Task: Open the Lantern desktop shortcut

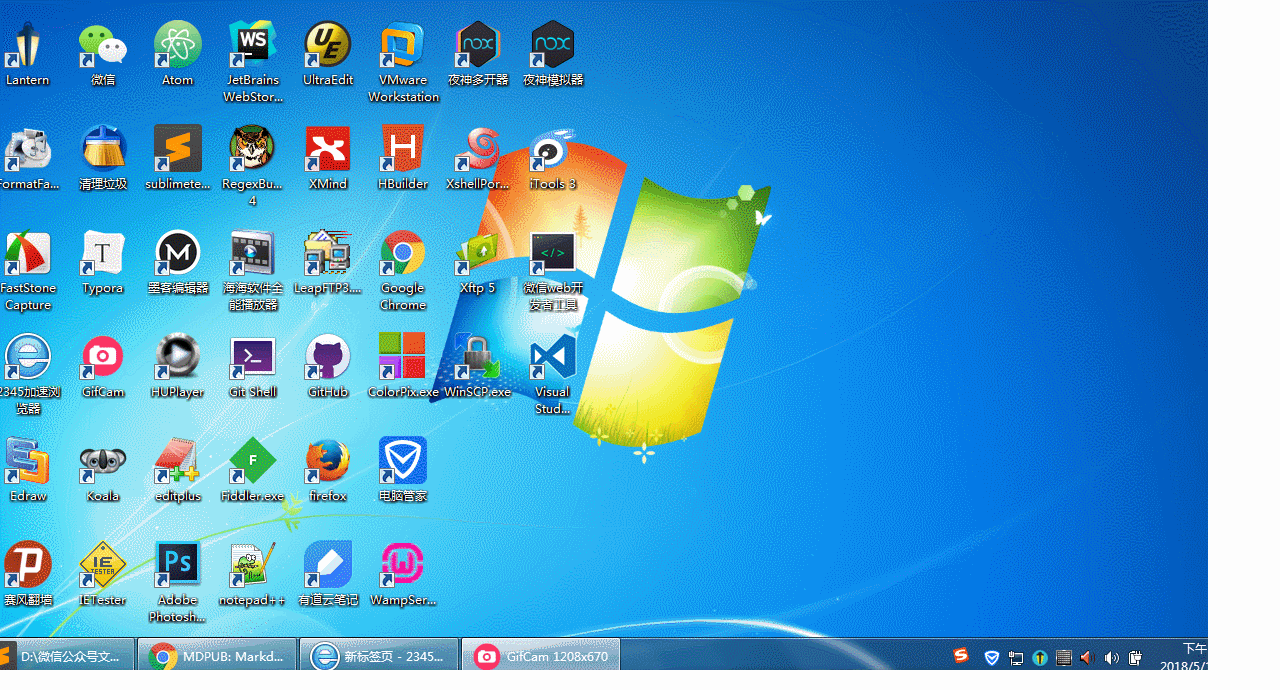Action: tap(27, 54)
